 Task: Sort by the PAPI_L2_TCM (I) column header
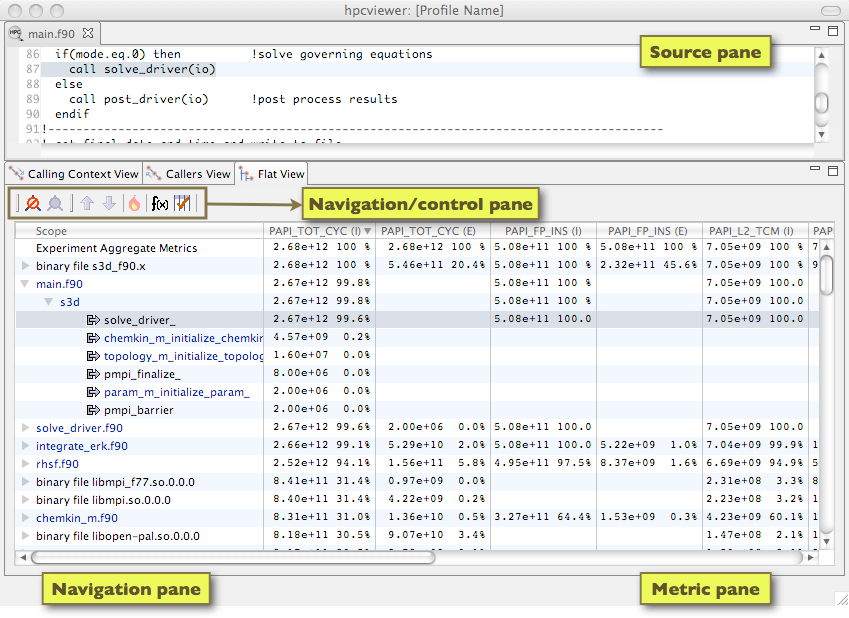coord(754,231)
